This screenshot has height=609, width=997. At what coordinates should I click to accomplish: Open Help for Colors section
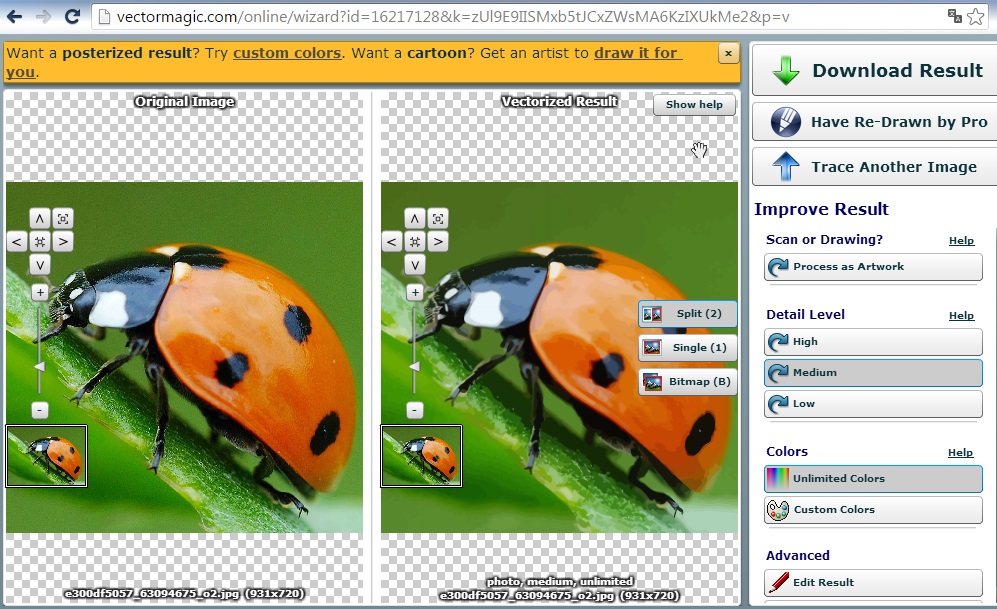point(960,453)
